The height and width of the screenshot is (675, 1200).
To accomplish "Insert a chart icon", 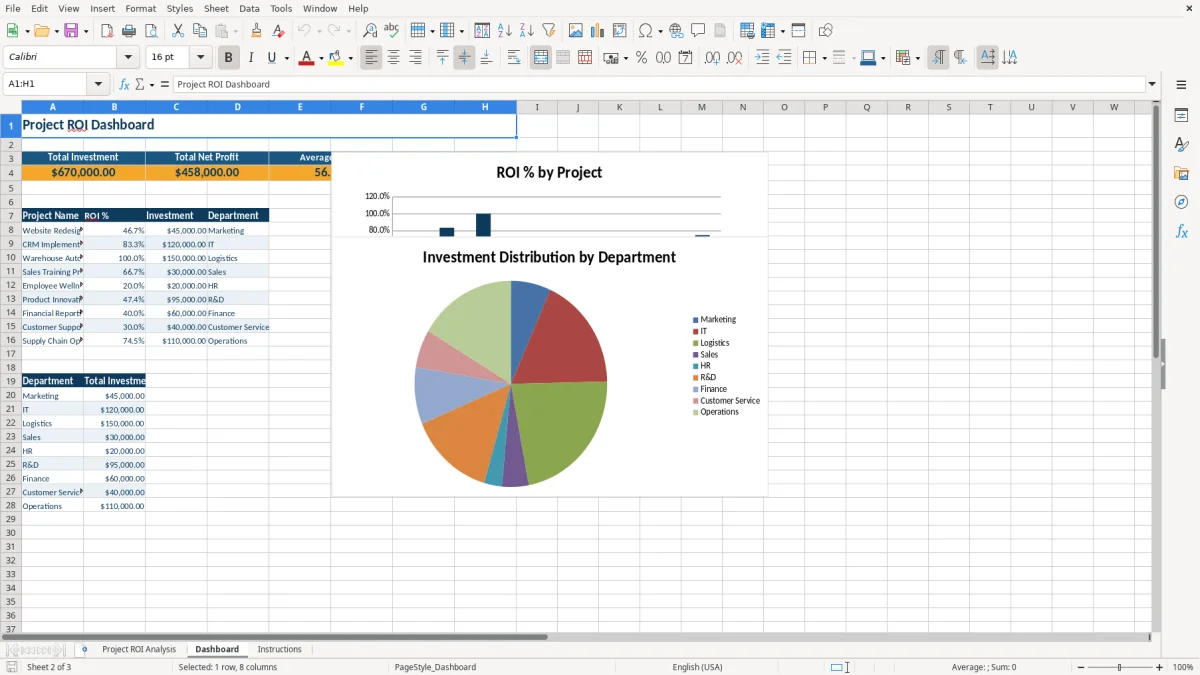I will 597,31.
